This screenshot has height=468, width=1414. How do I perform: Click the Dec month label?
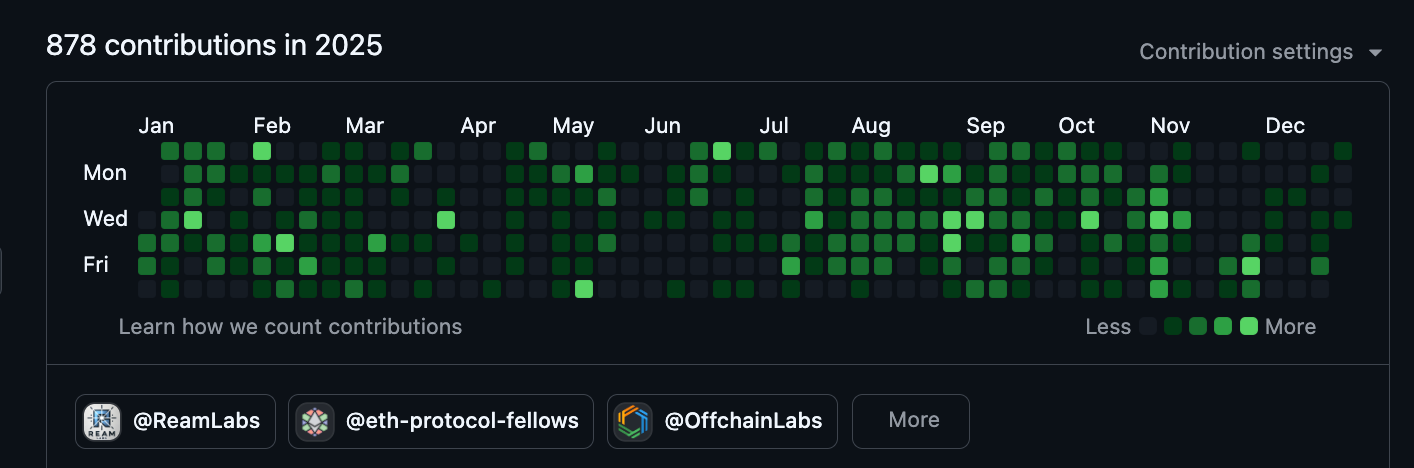coord(1285,126)
